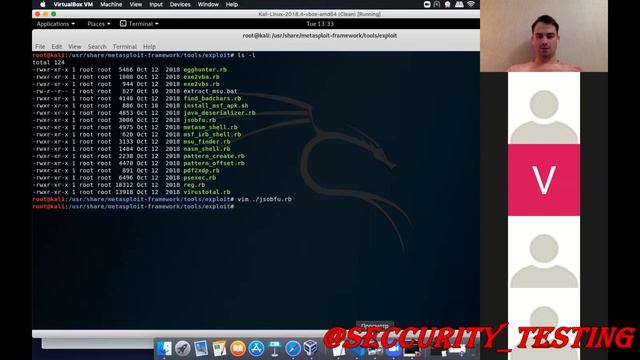The image size is (640, 360).
Task: Click virustotal.rb file name
Action: pyautogui.click(x=207, y=192)
